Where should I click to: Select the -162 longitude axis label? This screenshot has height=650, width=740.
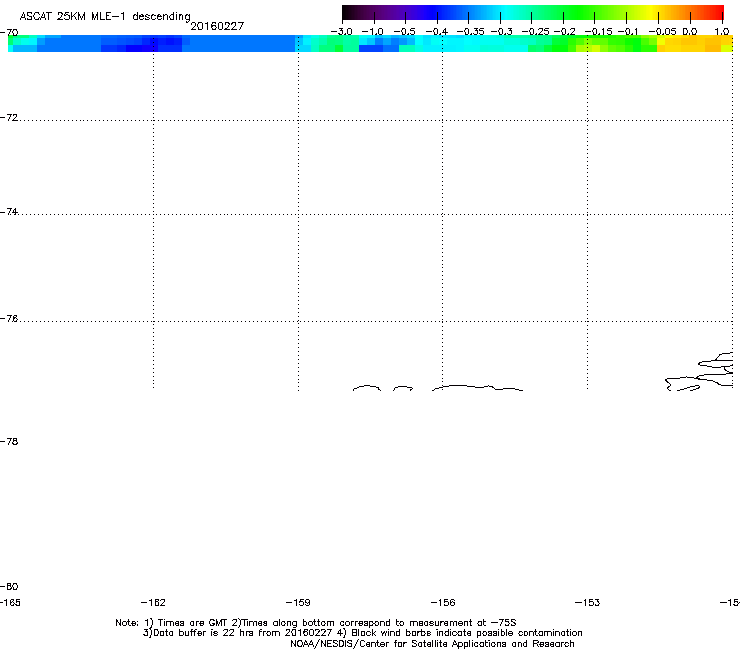pyautogui.click(x=153, y=602)
